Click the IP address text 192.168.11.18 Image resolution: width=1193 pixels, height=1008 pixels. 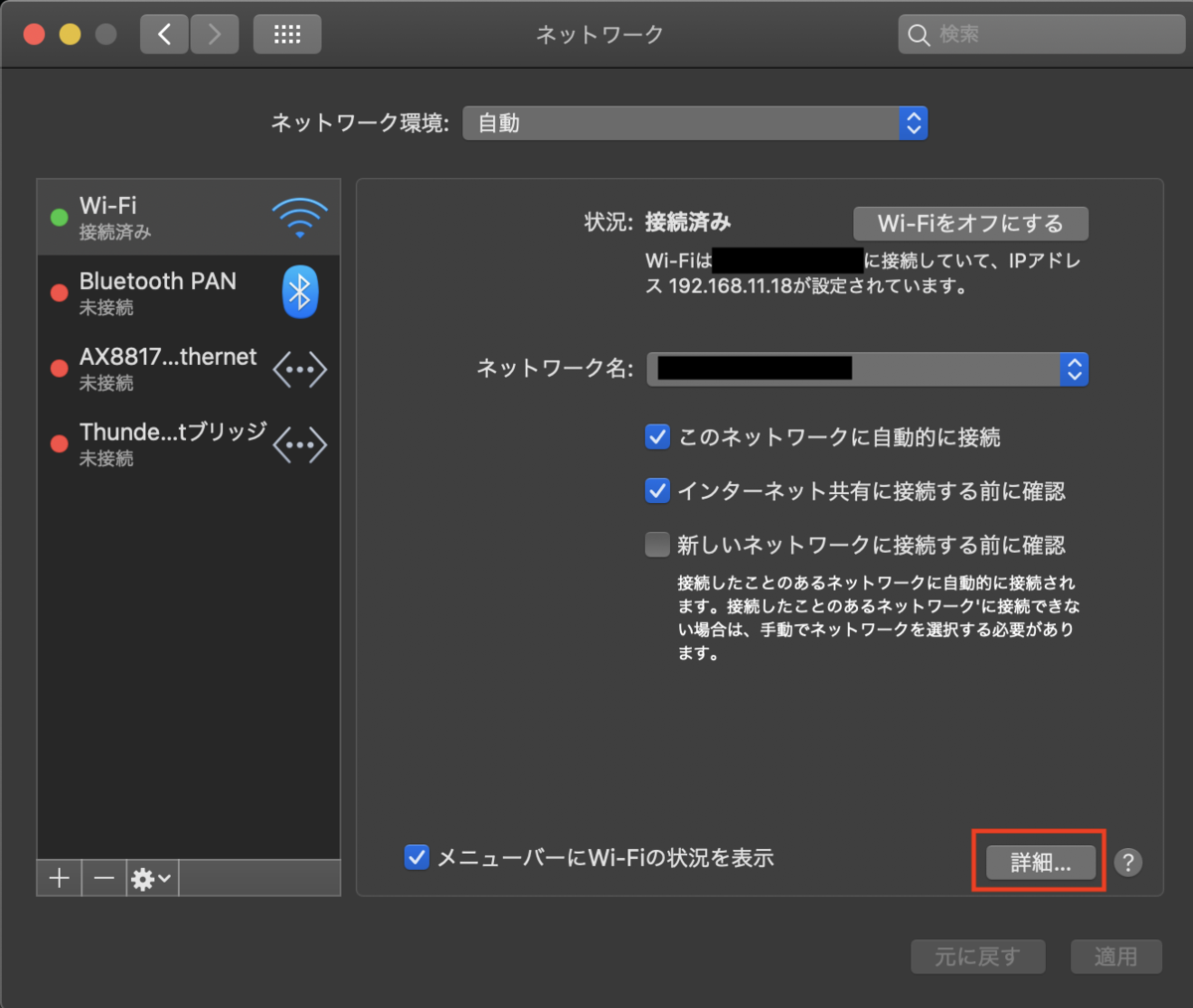[729, 286]
